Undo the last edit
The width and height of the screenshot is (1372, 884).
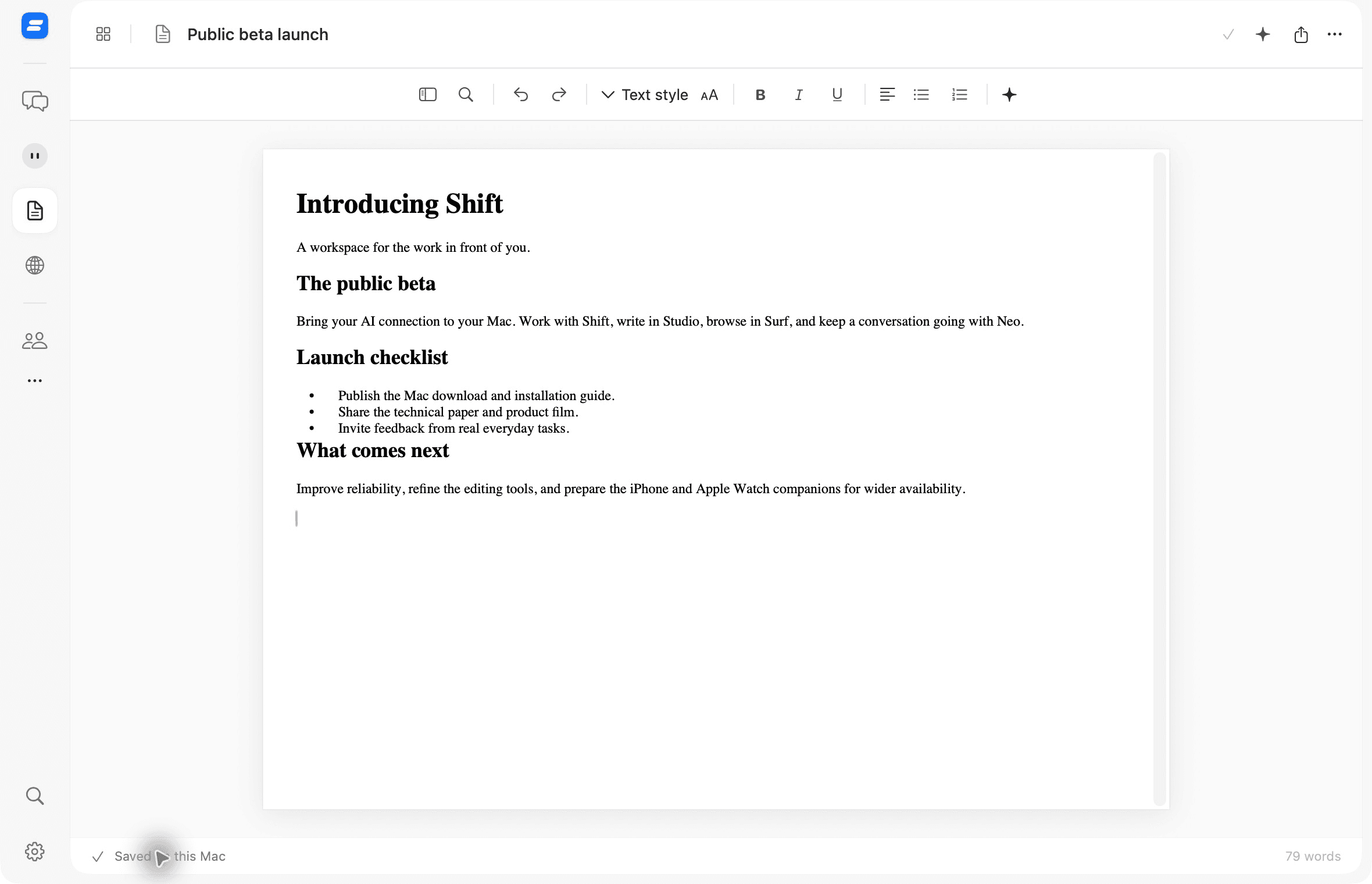pos(521,94)
